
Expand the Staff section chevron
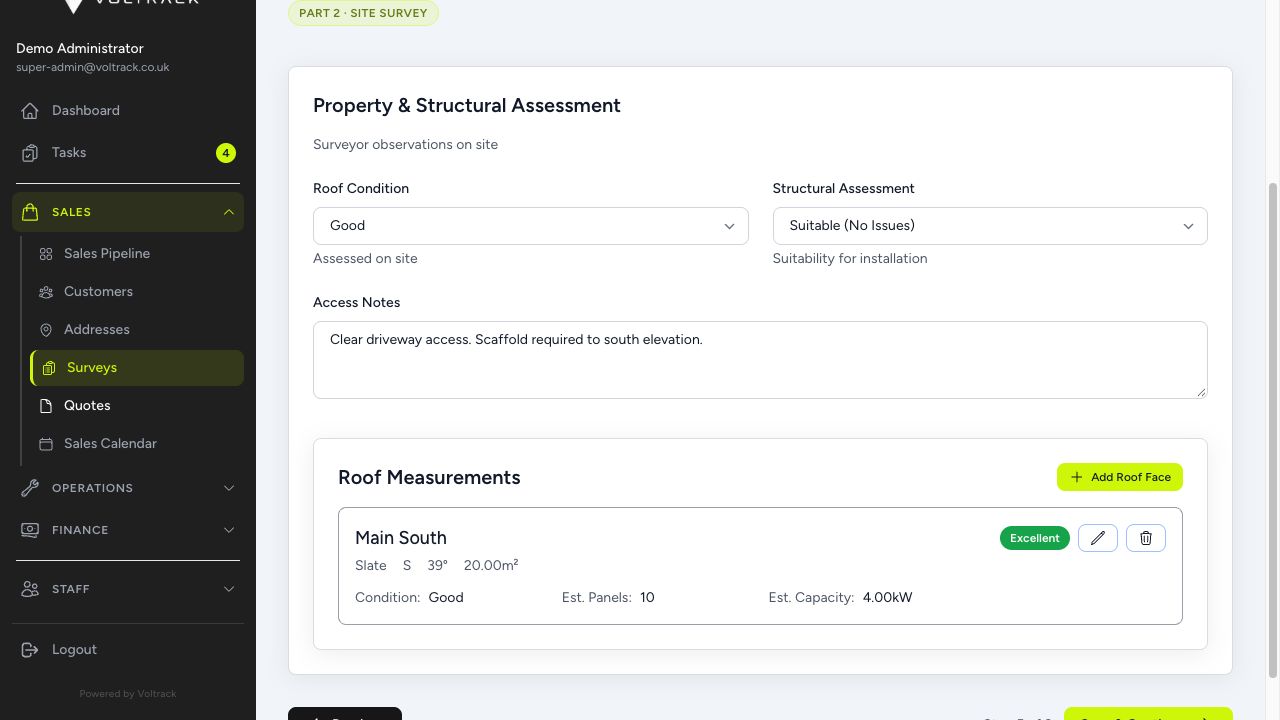(x=229, y=589)
